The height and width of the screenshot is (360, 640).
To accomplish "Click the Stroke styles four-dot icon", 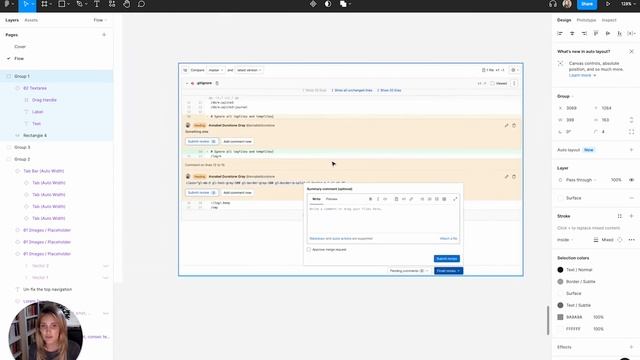I will 620,216.
